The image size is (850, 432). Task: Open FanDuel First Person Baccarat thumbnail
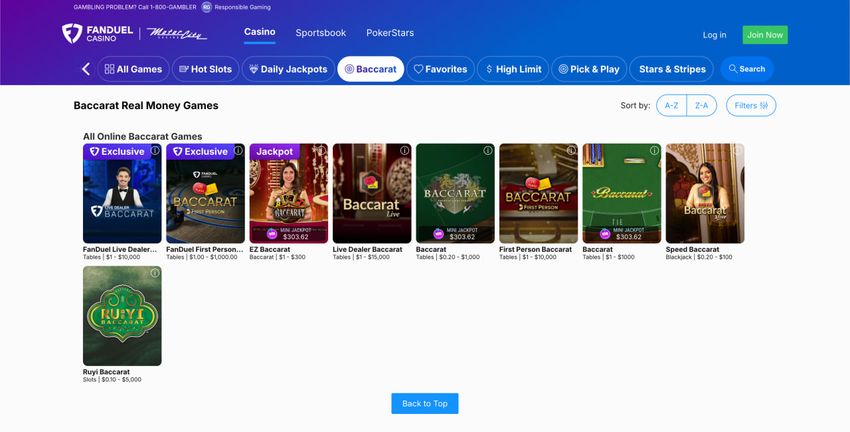[205, 194]
